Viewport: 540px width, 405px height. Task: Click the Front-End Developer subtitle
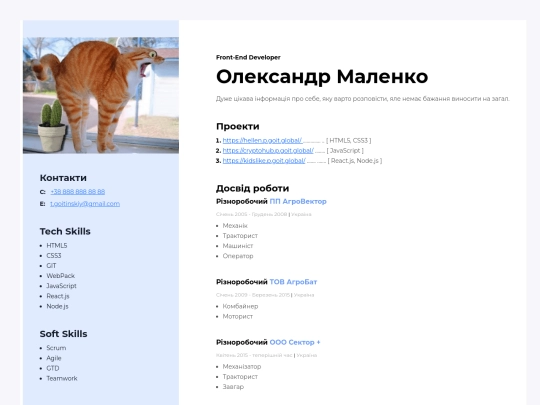point(248,58)
